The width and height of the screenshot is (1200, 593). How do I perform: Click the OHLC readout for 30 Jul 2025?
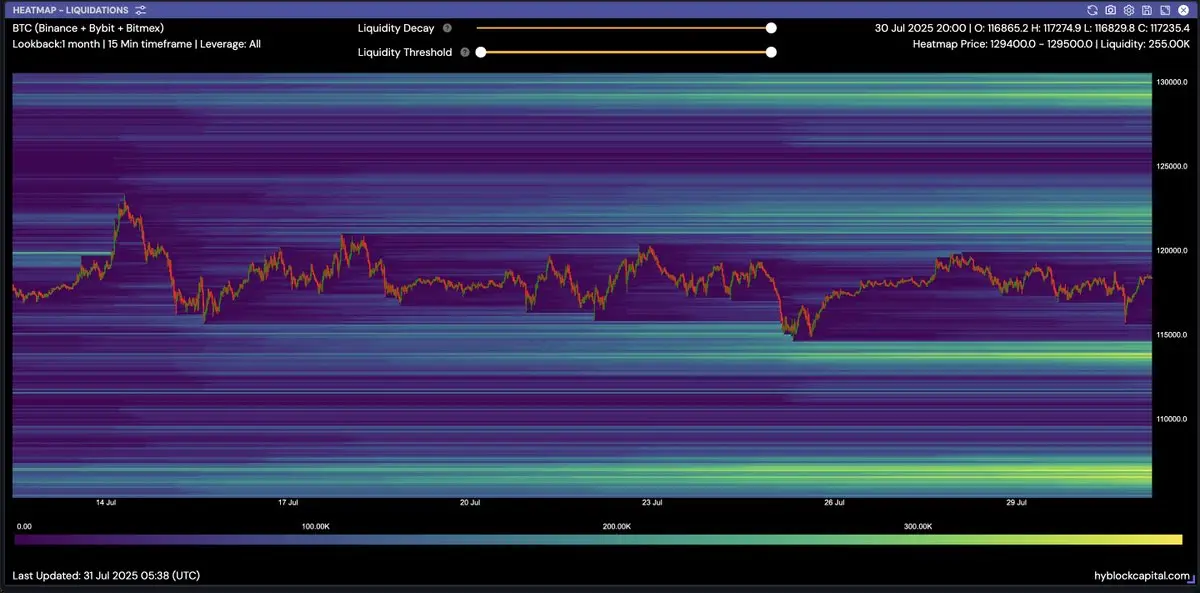click(1032, 29)
